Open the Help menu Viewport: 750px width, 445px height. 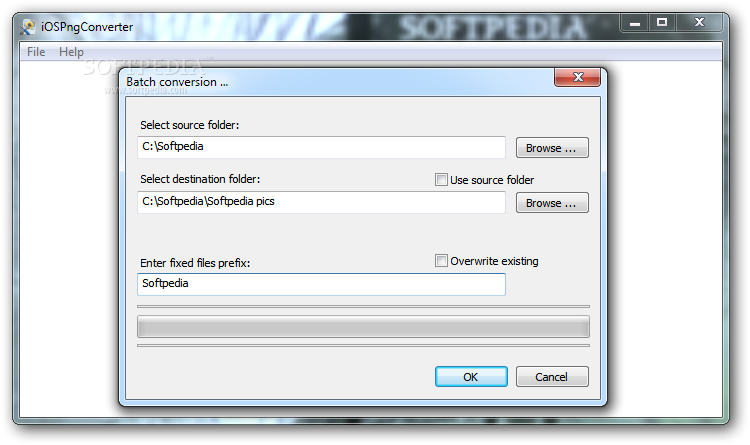(71, 52)
